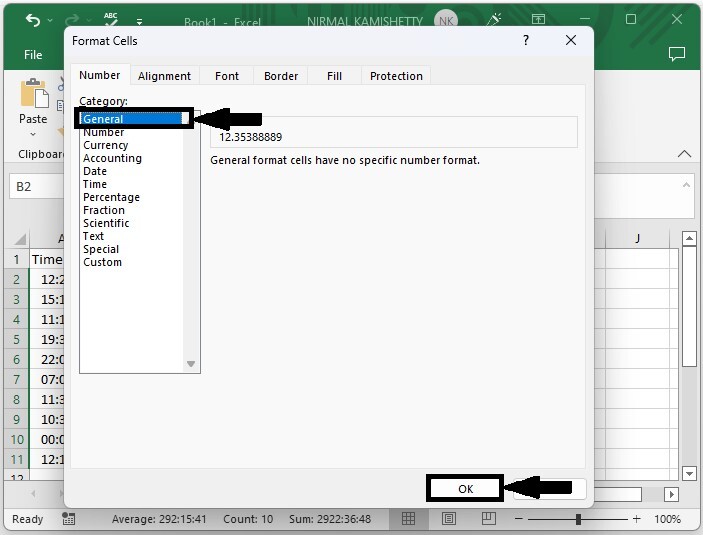
Task: Switch to the Fill tab
Action: point(334,76)
